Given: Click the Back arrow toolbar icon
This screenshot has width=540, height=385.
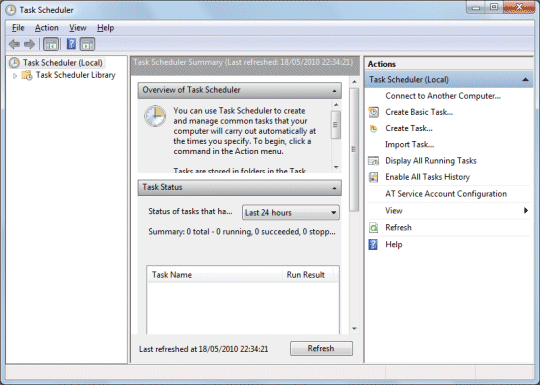Looking at the screenshot, I should click(14, 44).
